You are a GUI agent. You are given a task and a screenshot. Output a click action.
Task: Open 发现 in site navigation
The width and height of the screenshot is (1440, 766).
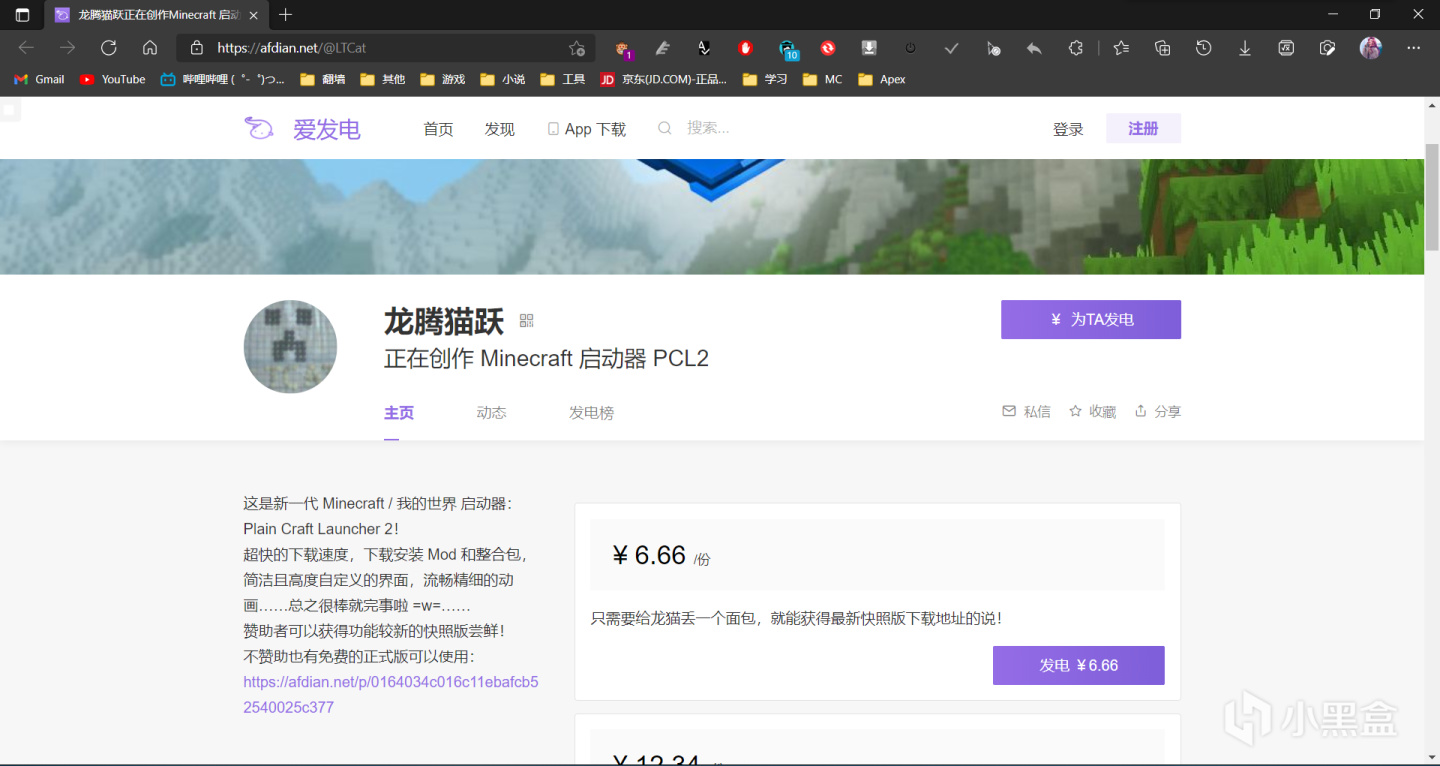point(499,129)
